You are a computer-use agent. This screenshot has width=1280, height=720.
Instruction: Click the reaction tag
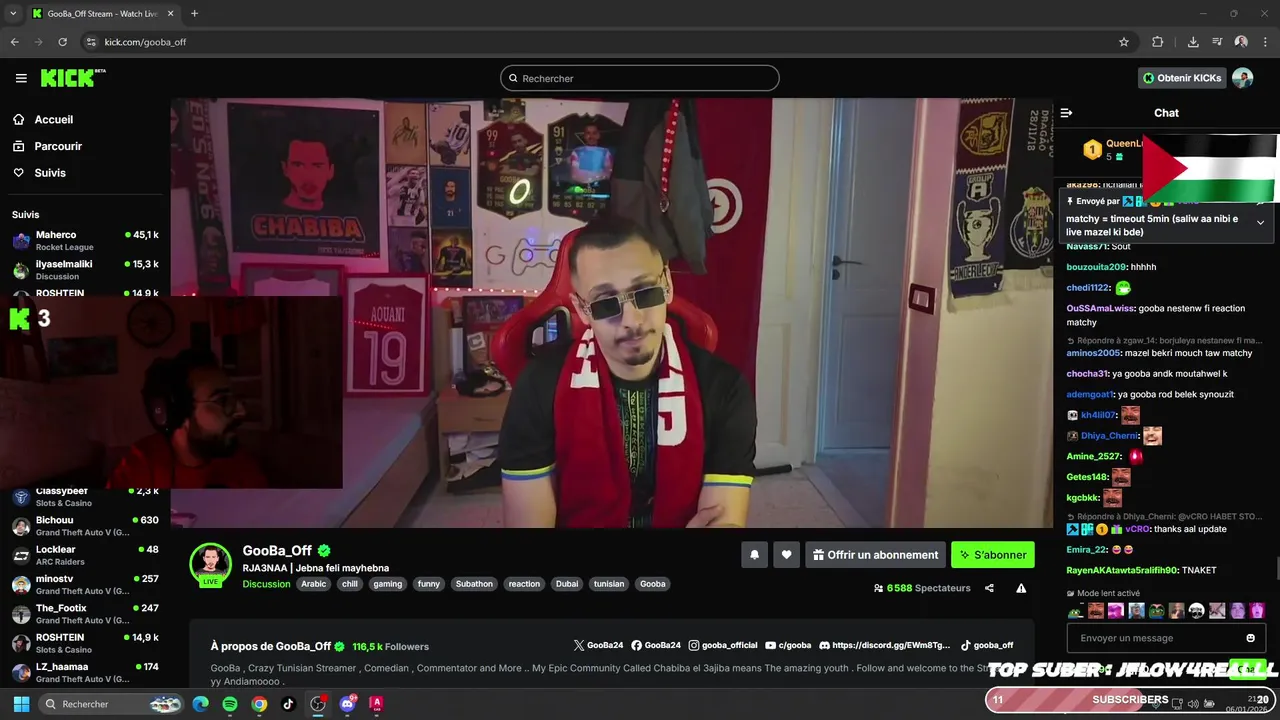[524, 584]
